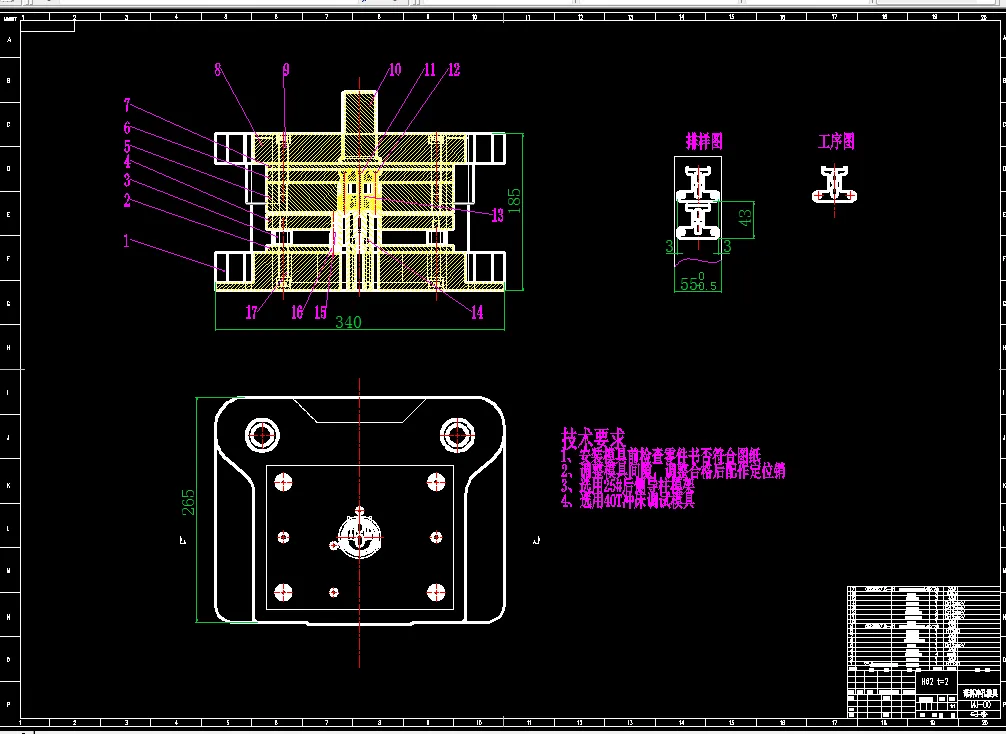Viewport: 1006px width, 734px height.
Task: Select the magenta part callout number 14
Action: click(477, 312)
